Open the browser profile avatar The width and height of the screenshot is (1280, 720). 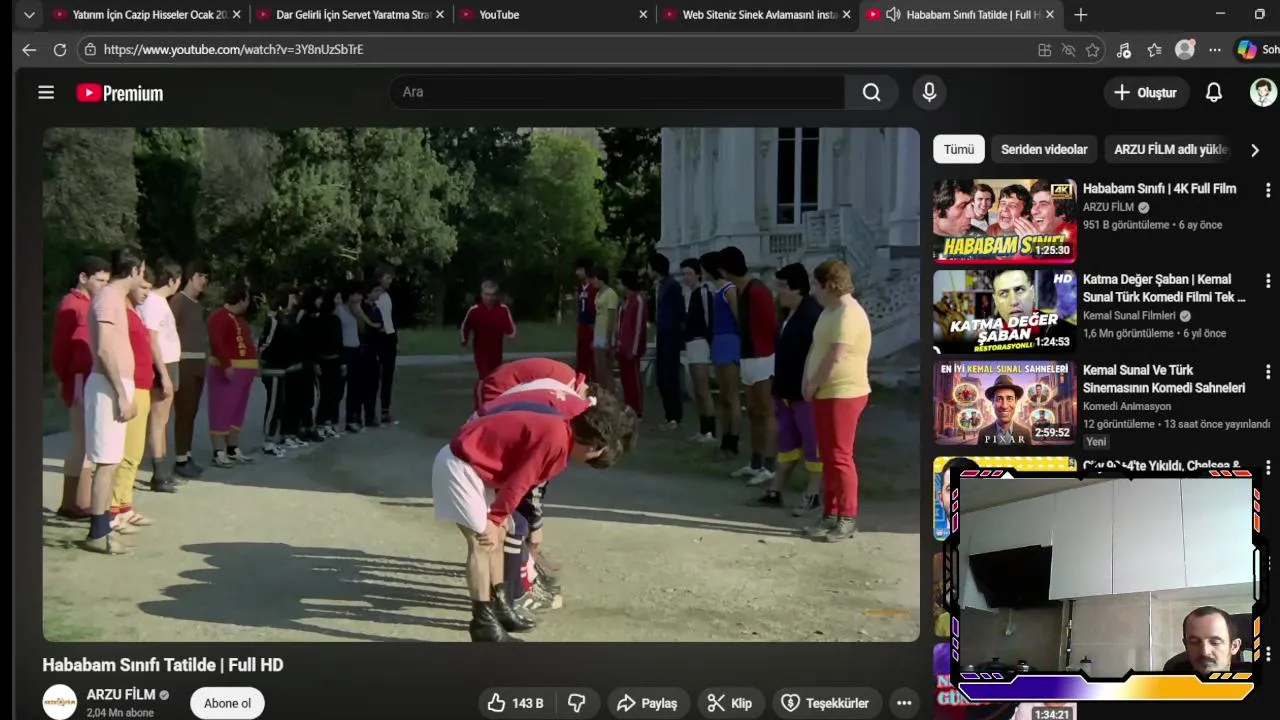pos(1185,49)
